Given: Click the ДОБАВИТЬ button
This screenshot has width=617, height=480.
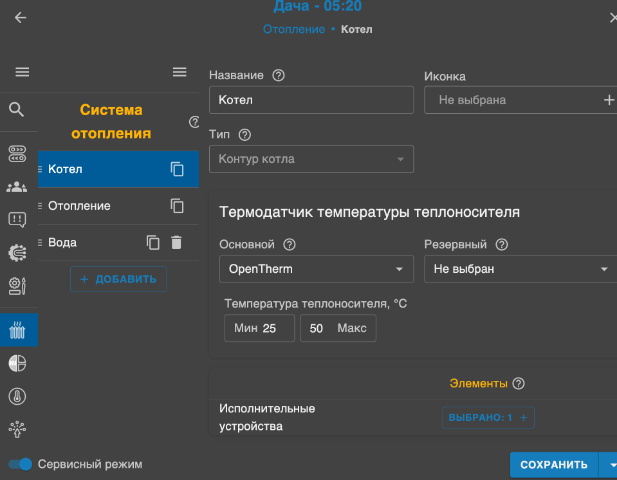Looking at the screenshot, I should click(118, 279).
